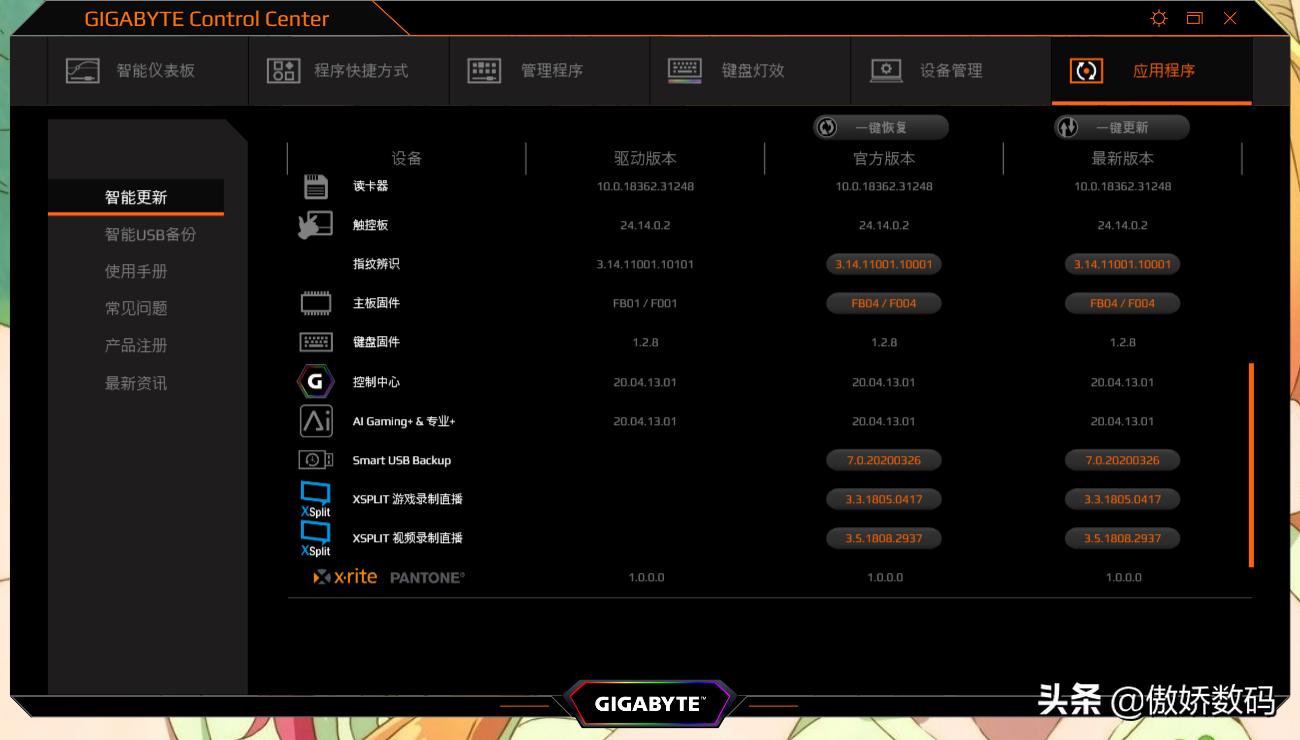Click the hexagonal G Control Center icon
Viewport: 1300px width, 740px height.
tap(316, 381)
